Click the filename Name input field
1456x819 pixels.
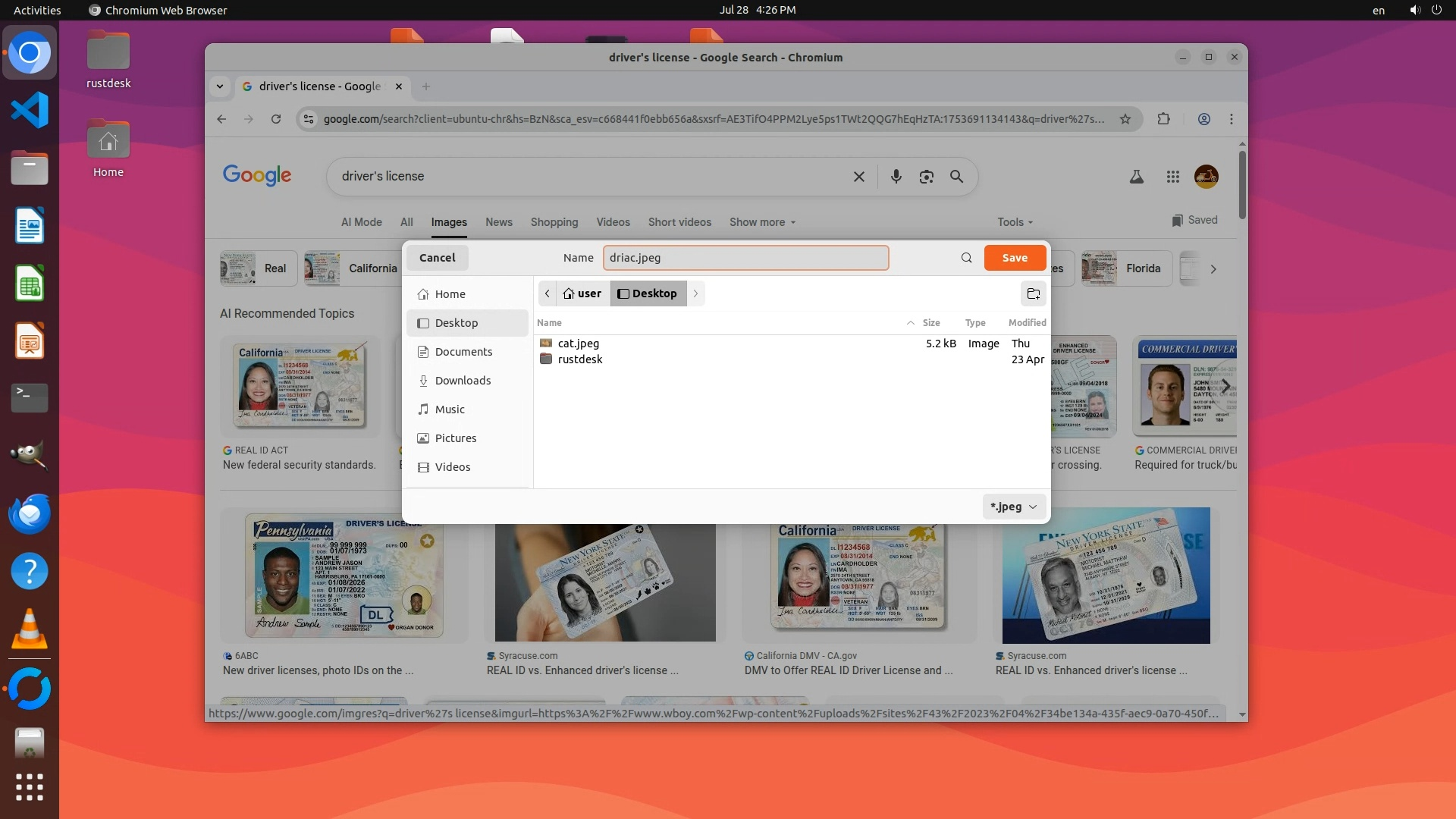745,258
